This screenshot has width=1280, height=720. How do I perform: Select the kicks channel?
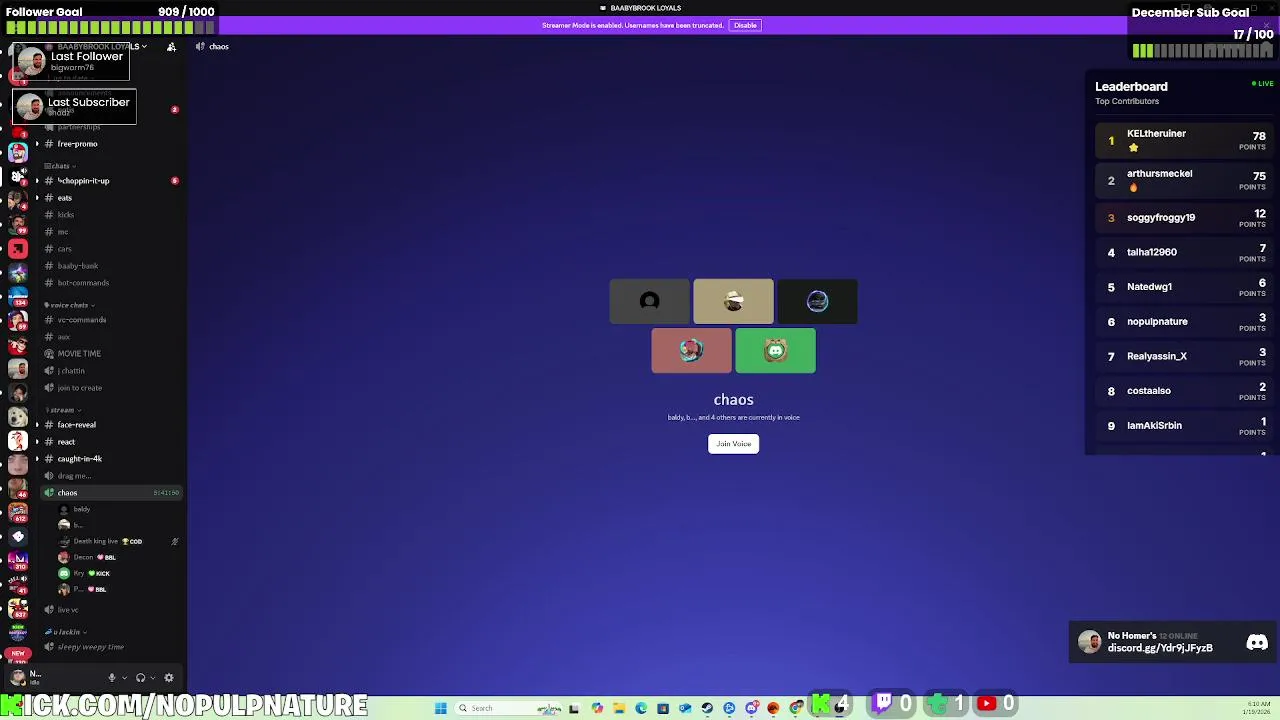[65, 215]
